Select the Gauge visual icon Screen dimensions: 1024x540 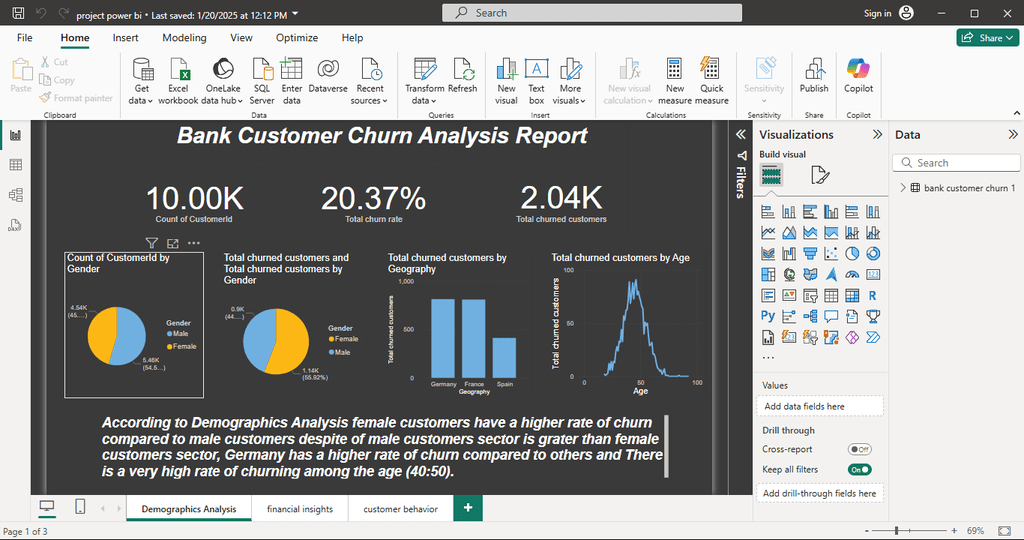852,274
